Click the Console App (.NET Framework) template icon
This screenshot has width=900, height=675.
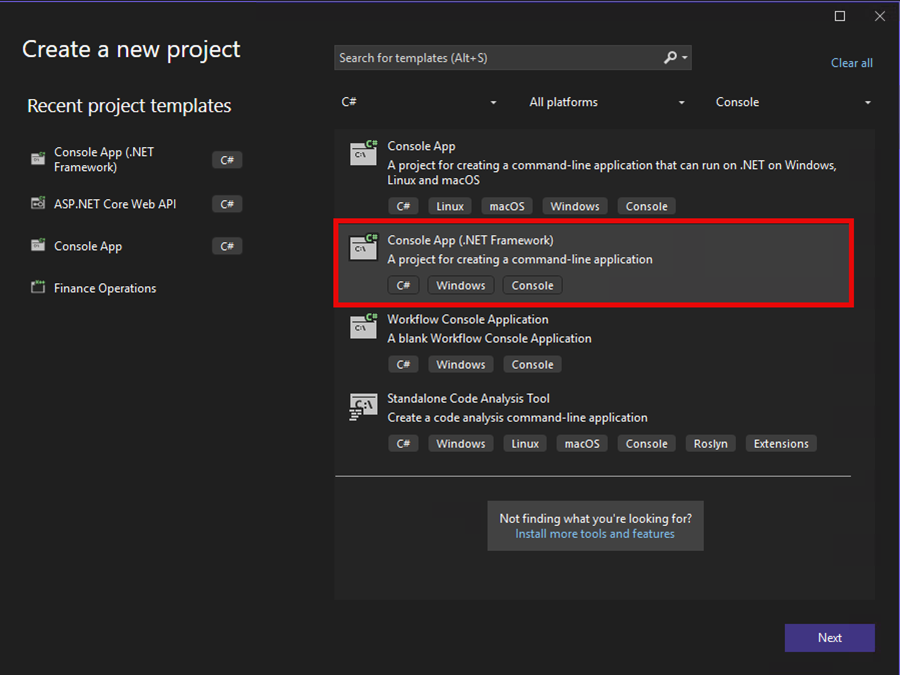362,247
